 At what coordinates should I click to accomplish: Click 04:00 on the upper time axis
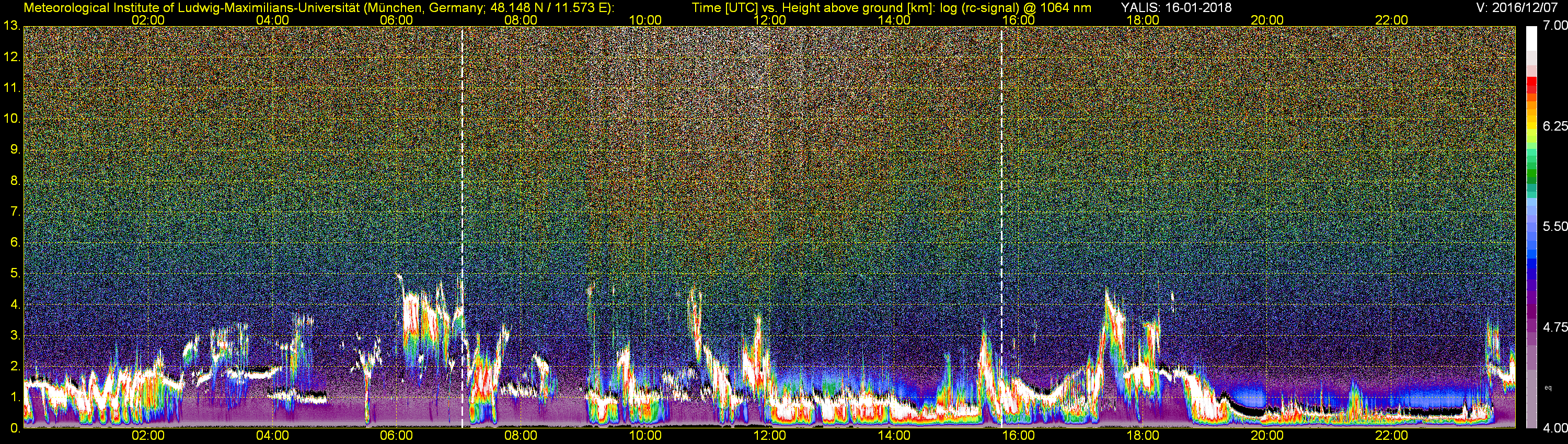click(x=272, y=20)
